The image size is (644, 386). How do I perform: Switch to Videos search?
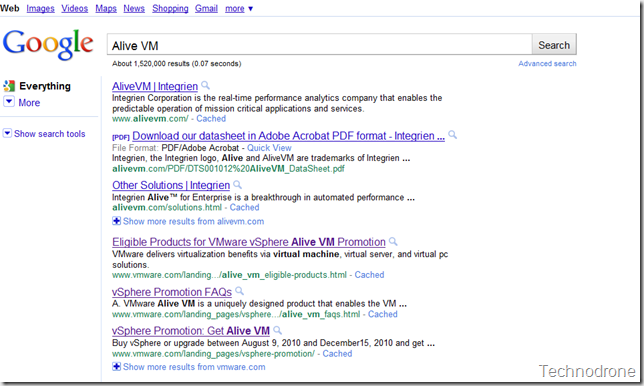75,8
